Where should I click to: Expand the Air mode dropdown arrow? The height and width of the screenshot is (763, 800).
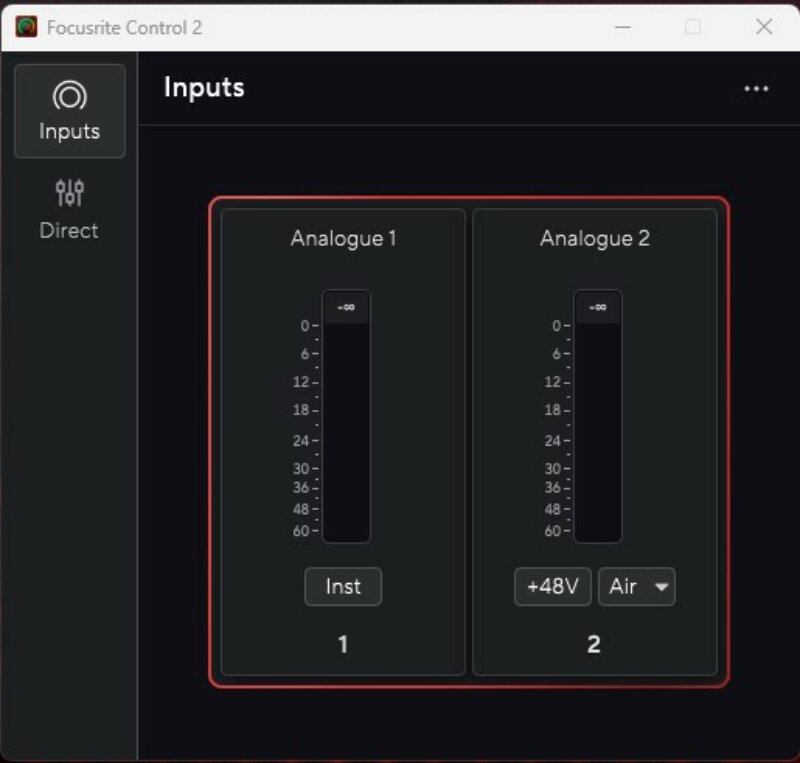point(662,587)
